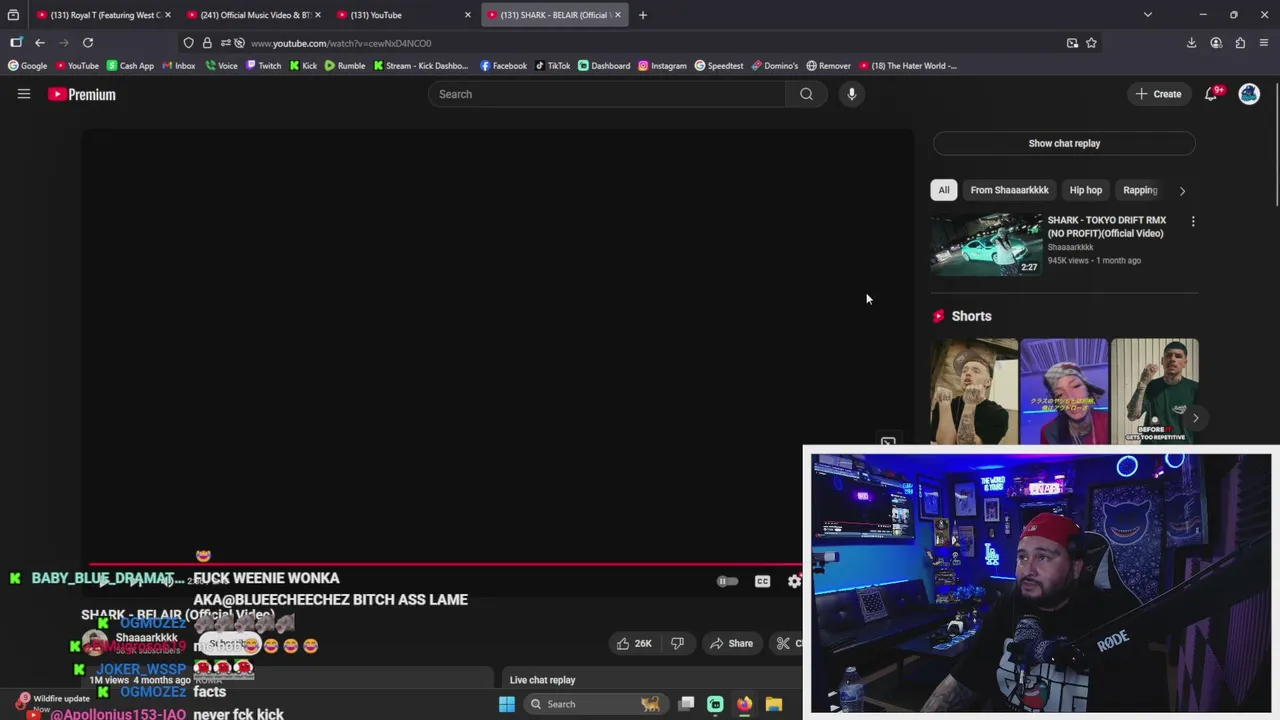Toggle the autoplay switch in the player
Screen dimensions: 1280x720
(x=727, y=581)
